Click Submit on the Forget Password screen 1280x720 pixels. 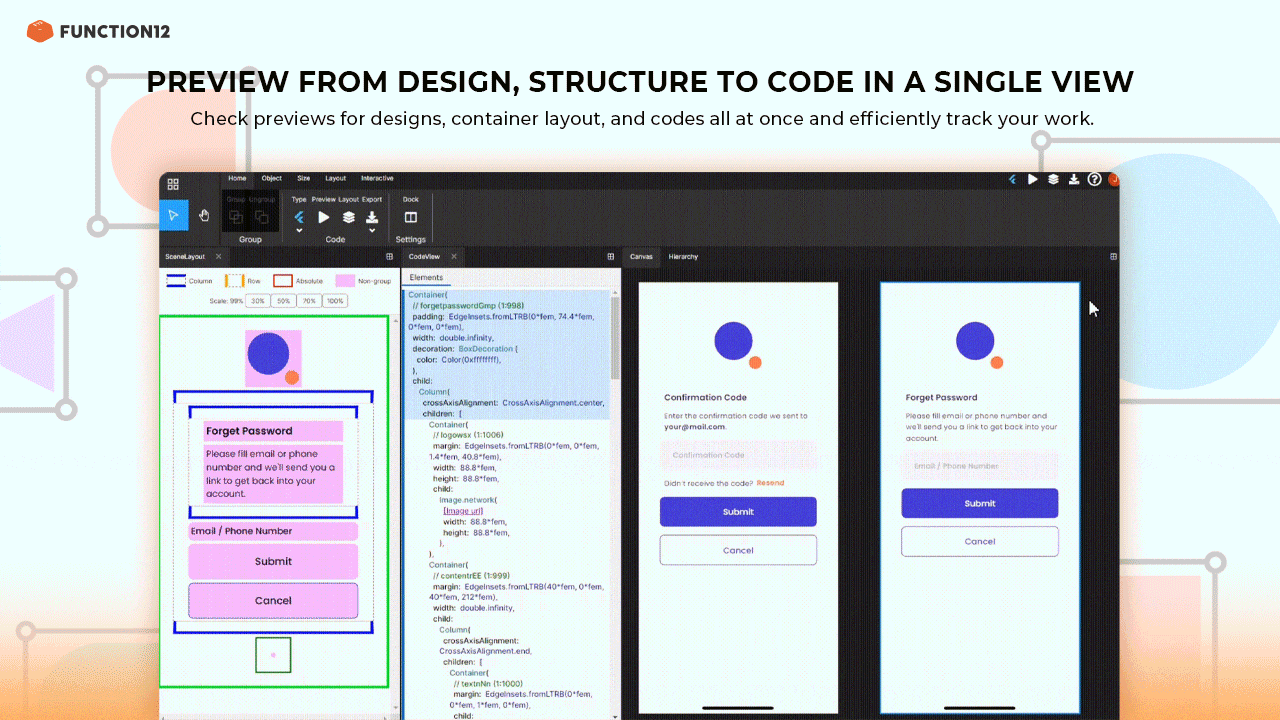980,503
